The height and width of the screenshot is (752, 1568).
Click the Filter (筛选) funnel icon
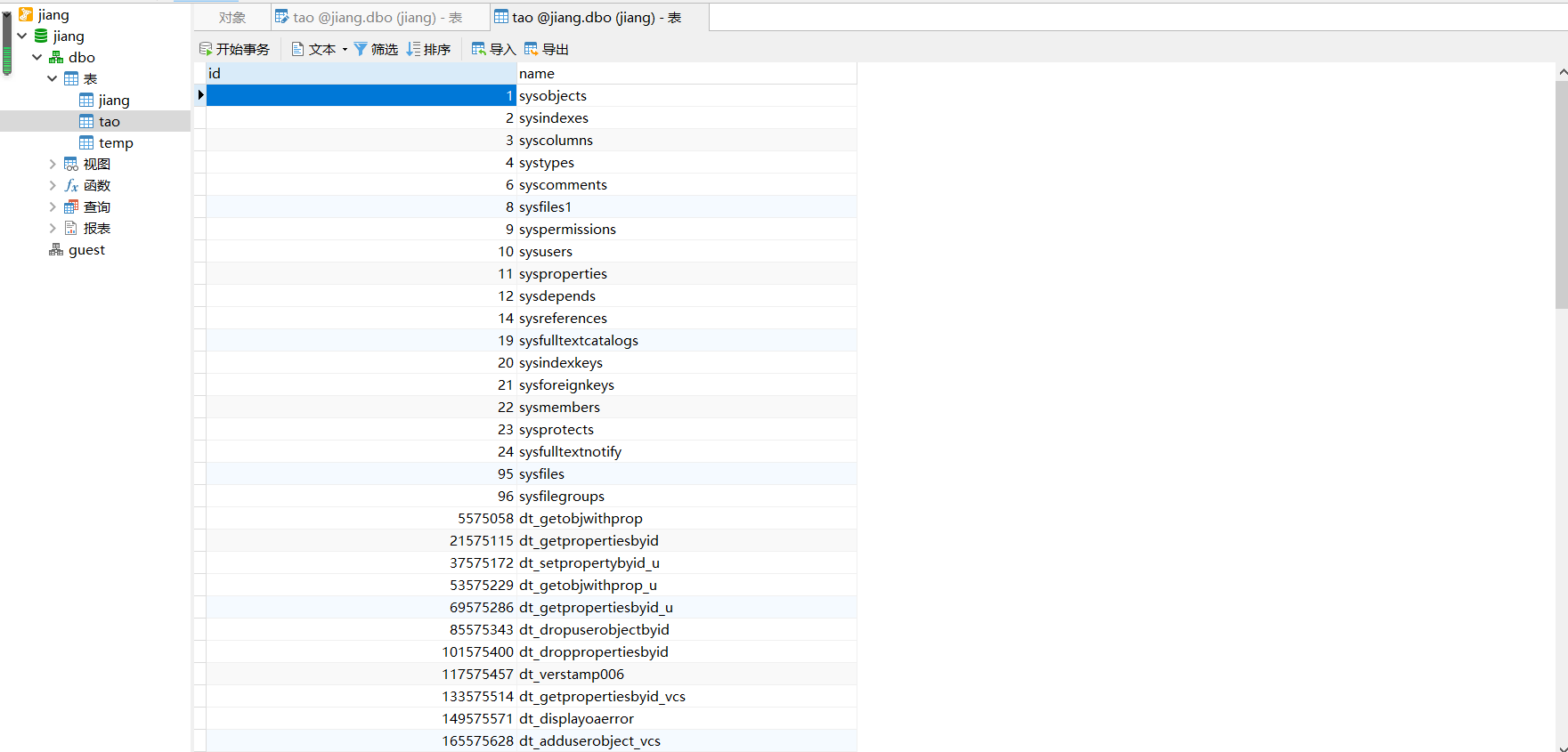coord(361,49)
